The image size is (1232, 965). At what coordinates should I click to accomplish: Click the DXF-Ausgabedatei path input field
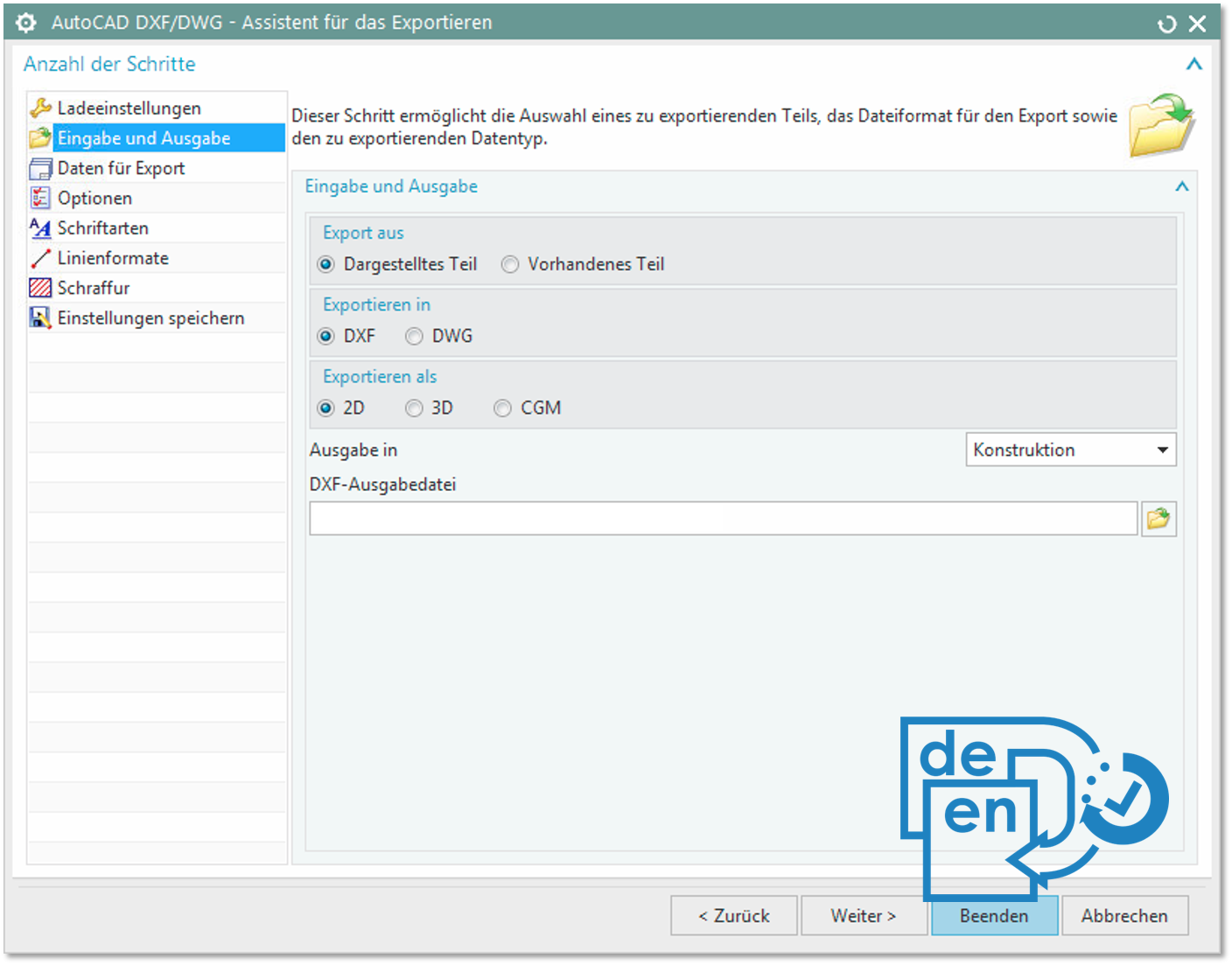[x=724, y=519]
